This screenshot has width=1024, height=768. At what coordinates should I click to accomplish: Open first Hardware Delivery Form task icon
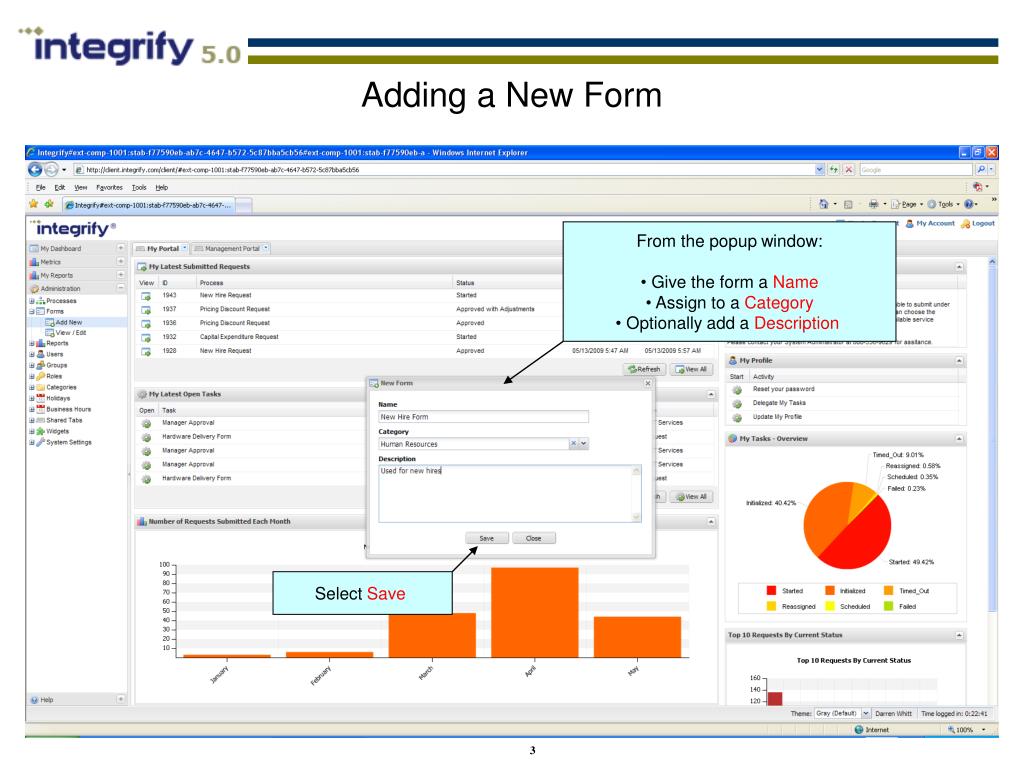coord(146,438)
